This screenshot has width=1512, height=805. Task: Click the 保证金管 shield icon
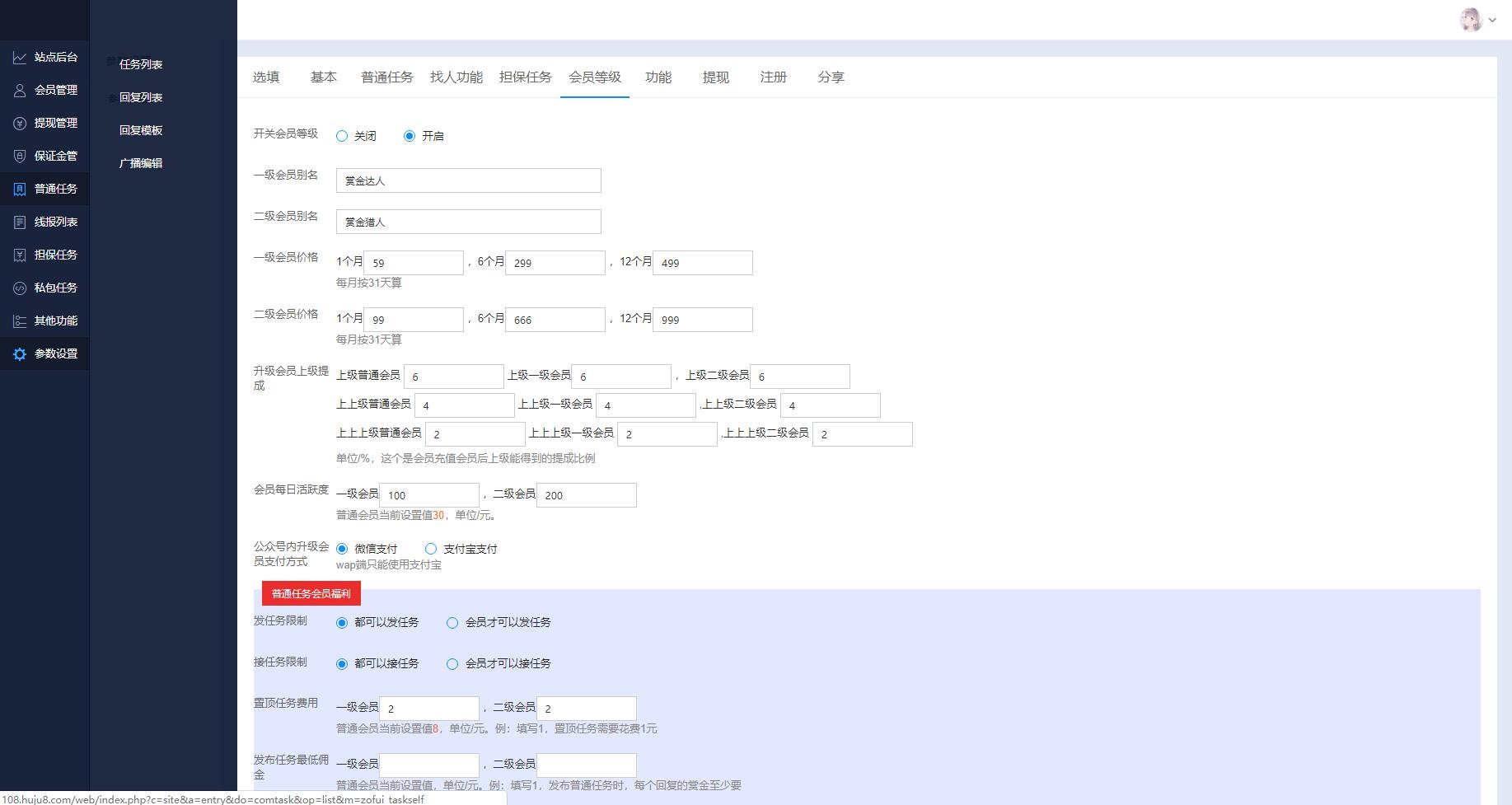click(20, 156)
